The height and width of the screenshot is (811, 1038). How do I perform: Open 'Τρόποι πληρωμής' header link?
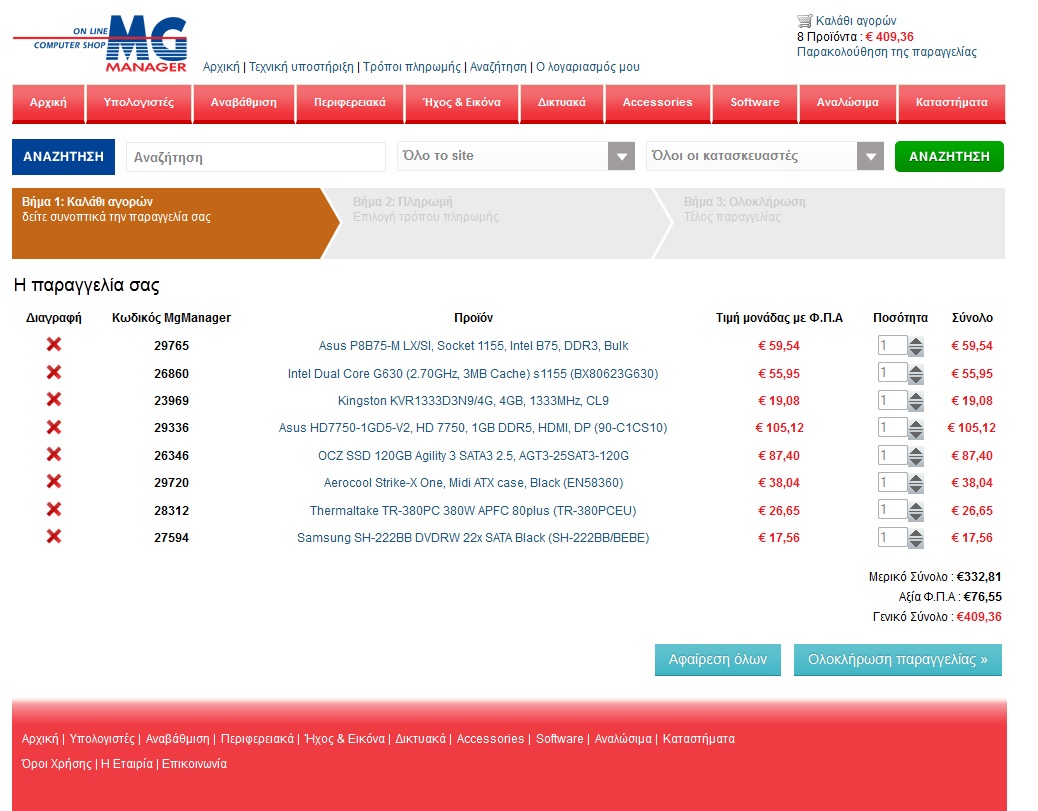[412, 67]
